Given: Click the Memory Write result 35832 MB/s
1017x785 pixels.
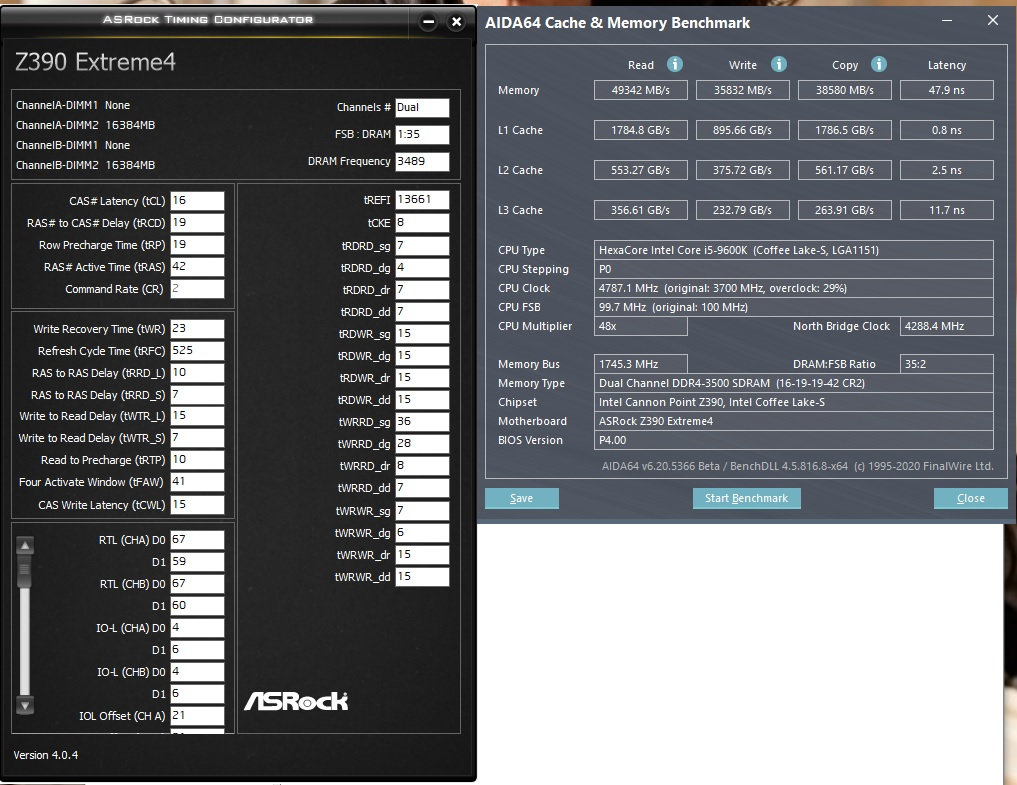Looking at the screenshot, I should click(x=743, y=90).
